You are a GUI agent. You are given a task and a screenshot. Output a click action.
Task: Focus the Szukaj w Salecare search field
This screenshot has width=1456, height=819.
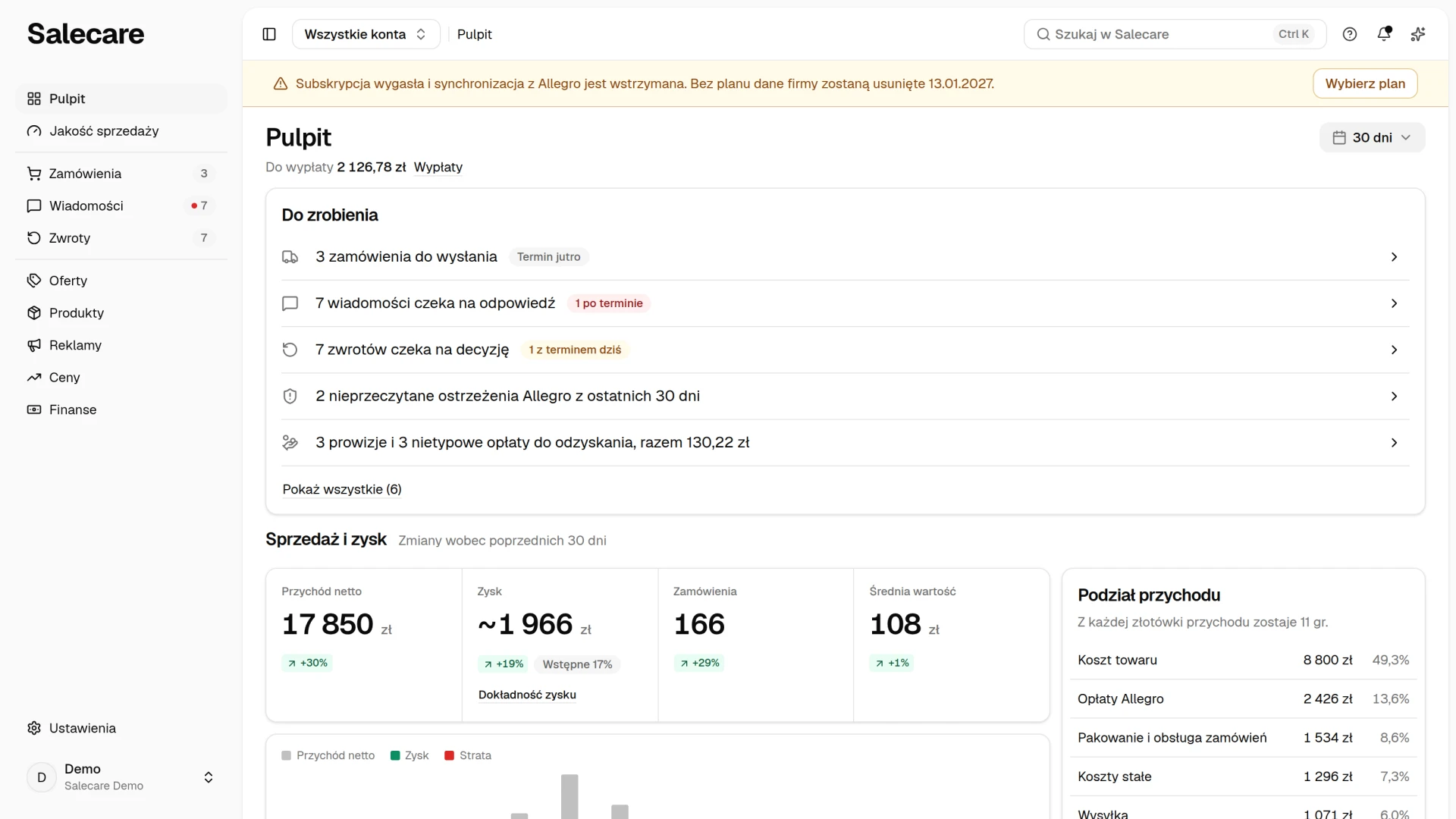coord(1175,34)
